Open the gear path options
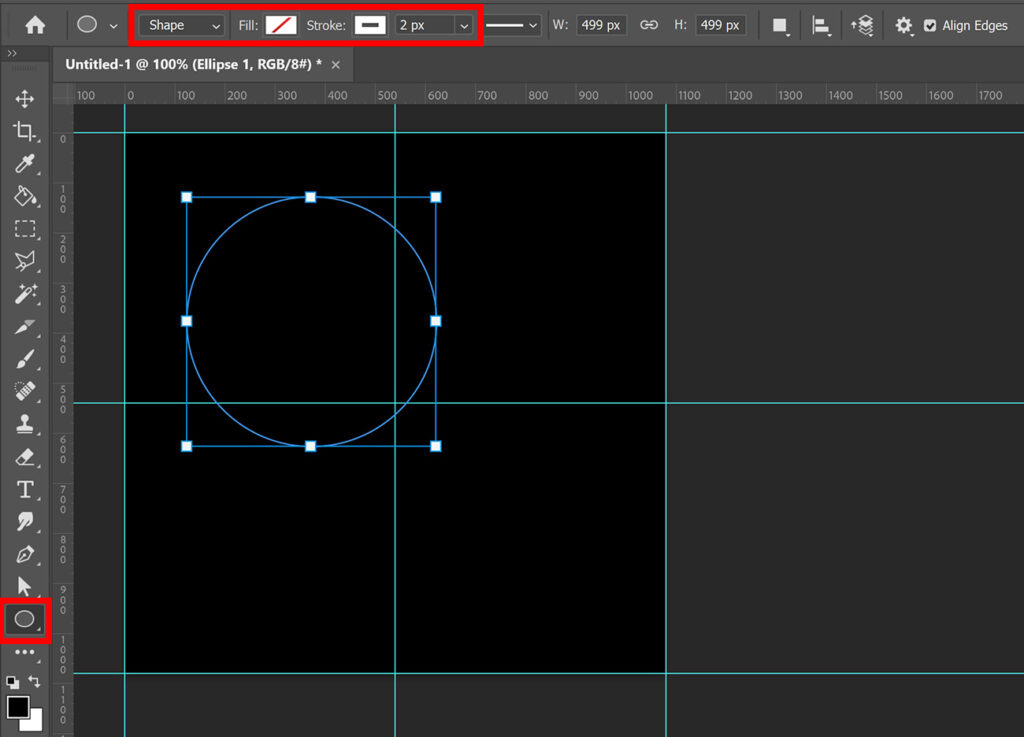1024x737 pixels. pos(903,26)
